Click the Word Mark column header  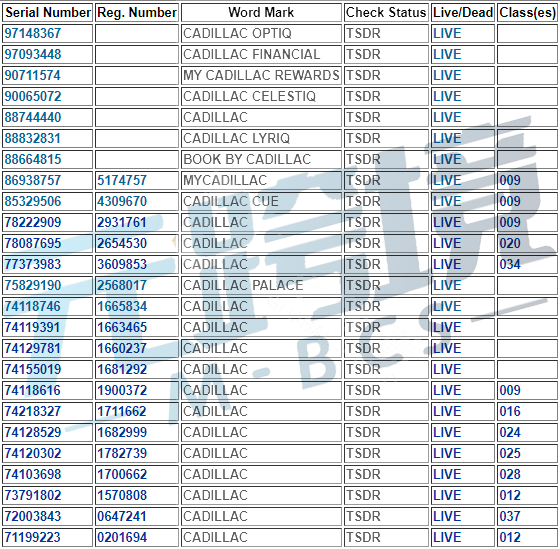click(261, 13)
